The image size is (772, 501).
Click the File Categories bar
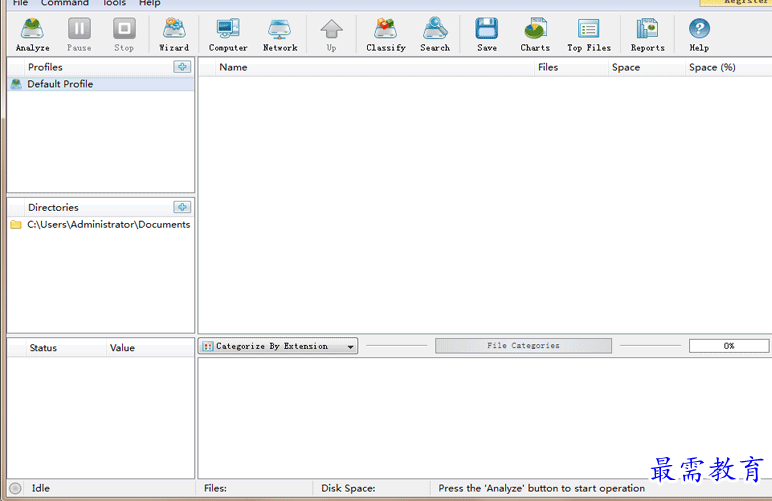[x=523, y=346]
